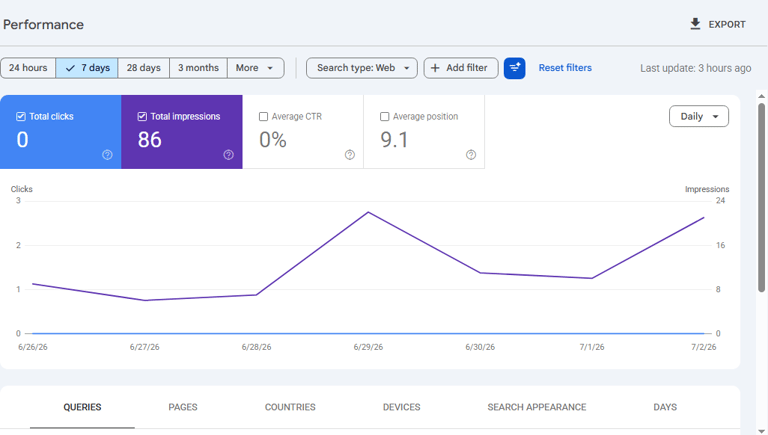The width and height of the screenshot is (768, 435).
Task: Click the 6/30/26 date axis label
Action: pyautogui.click(x=480, y=347)
